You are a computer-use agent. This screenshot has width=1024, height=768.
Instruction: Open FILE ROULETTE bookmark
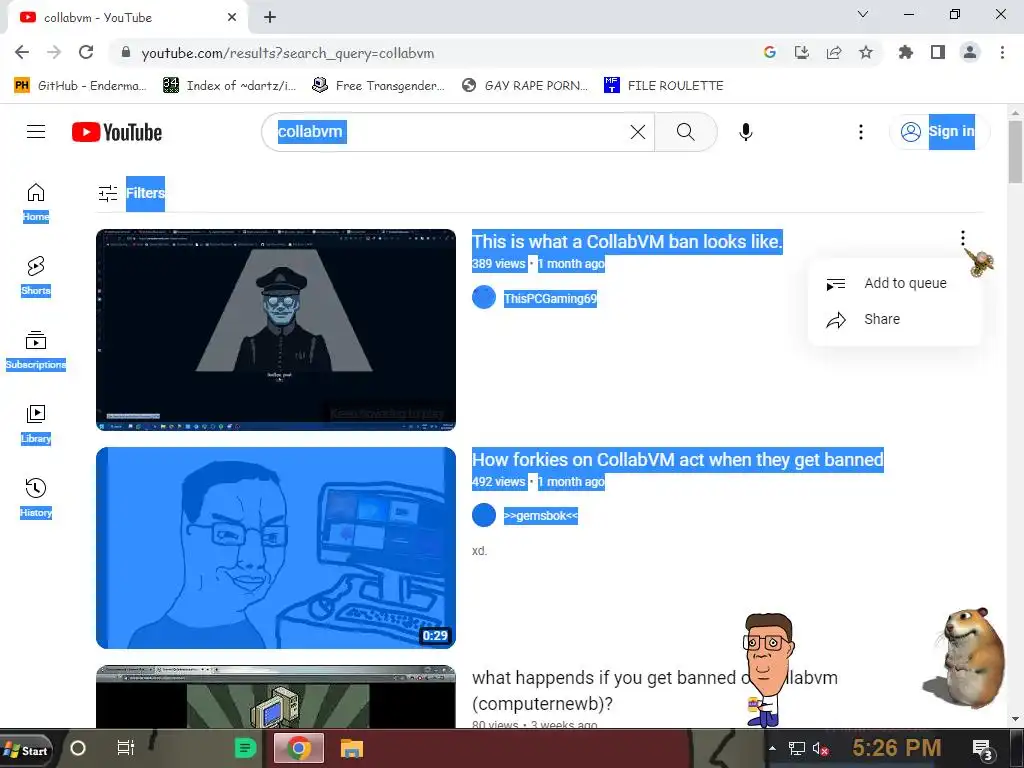click(x=664, y=86)
